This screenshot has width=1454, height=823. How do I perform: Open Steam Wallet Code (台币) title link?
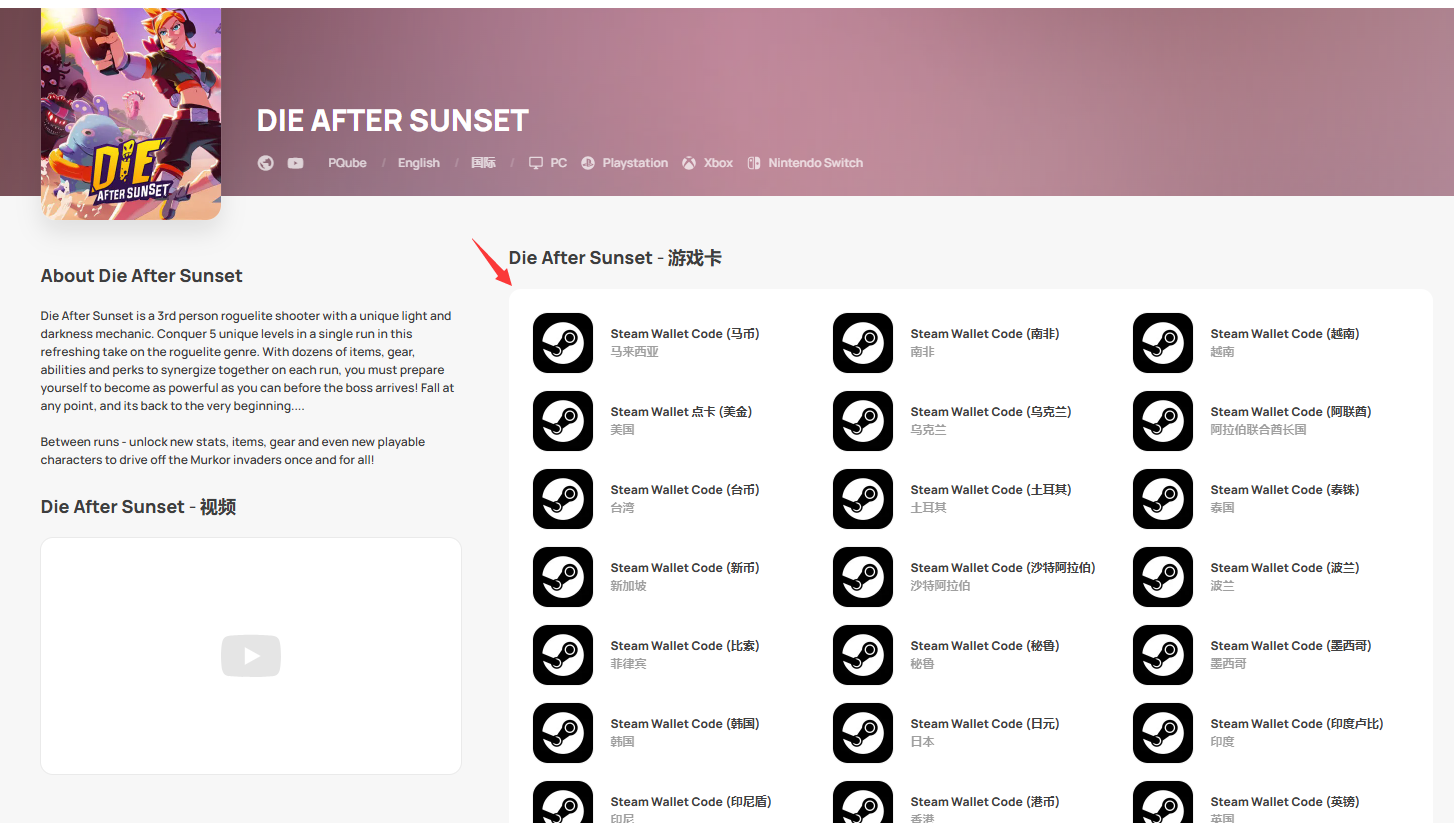(685, 490)
